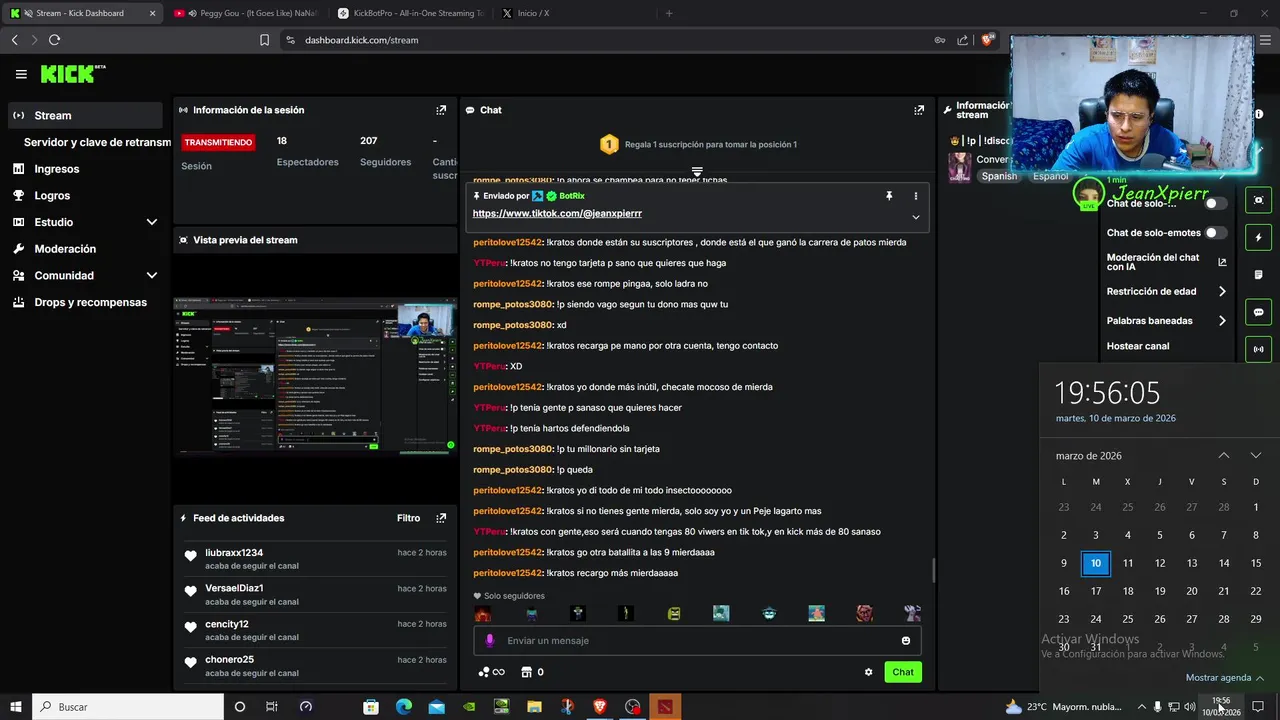Open the tiktok.com/@jeanxpierrr link
Viewport: 1280px width, 720px height.
pyautogui.click(x=557, y=214)
